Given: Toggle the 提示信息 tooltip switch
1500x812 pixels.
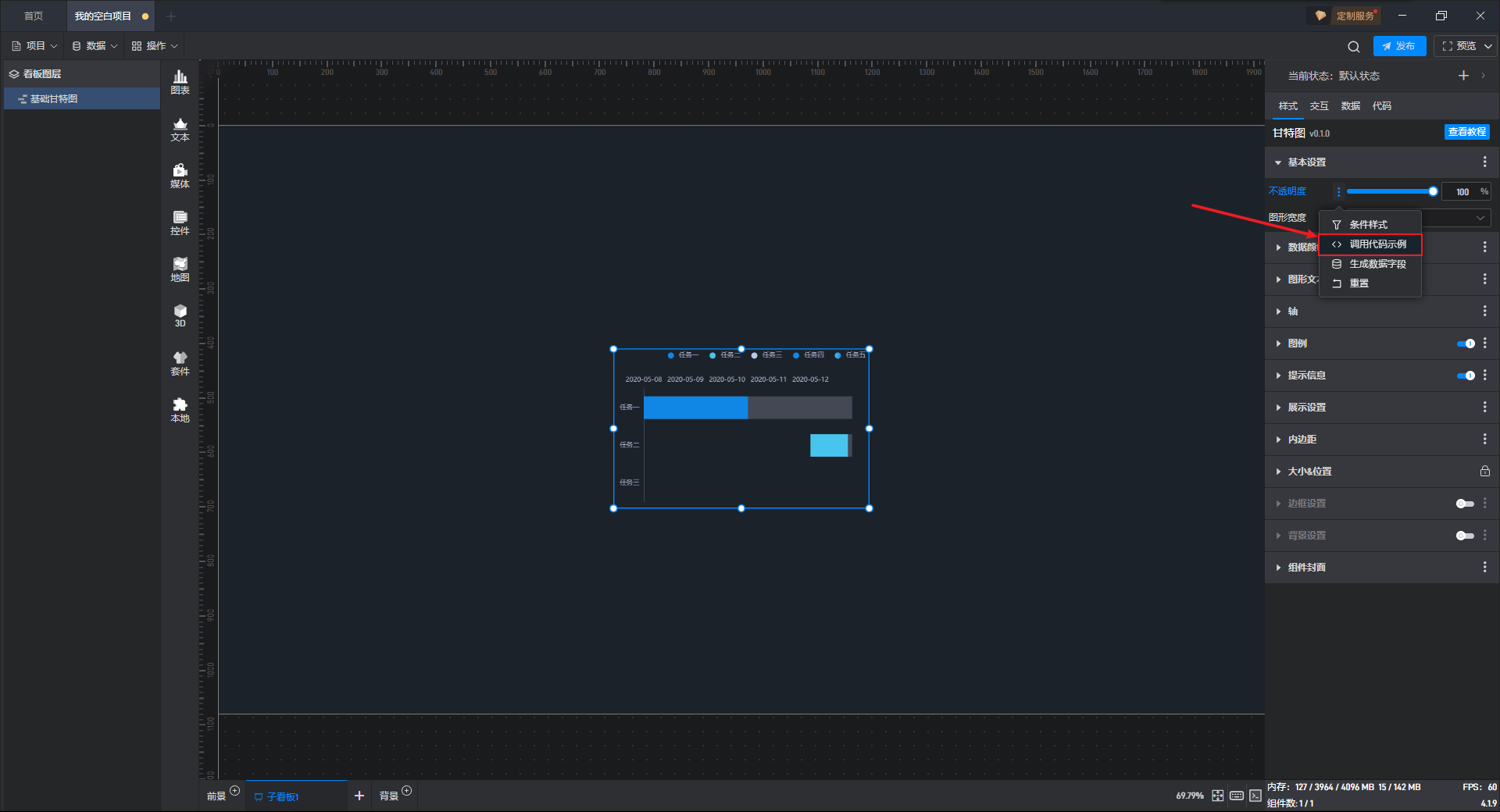Looking at the screenshot, I should 1466,376.
